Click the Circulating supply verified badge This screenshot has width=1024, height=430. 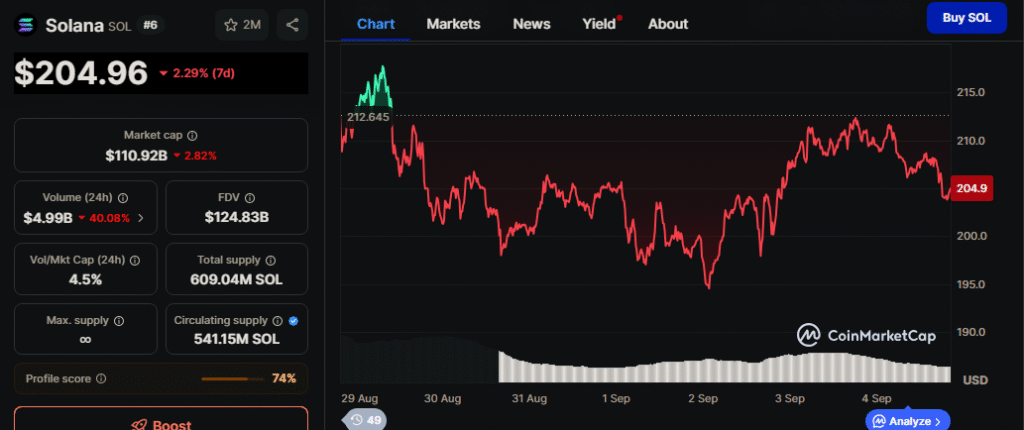pyautogui.click(x=293, y=321)
